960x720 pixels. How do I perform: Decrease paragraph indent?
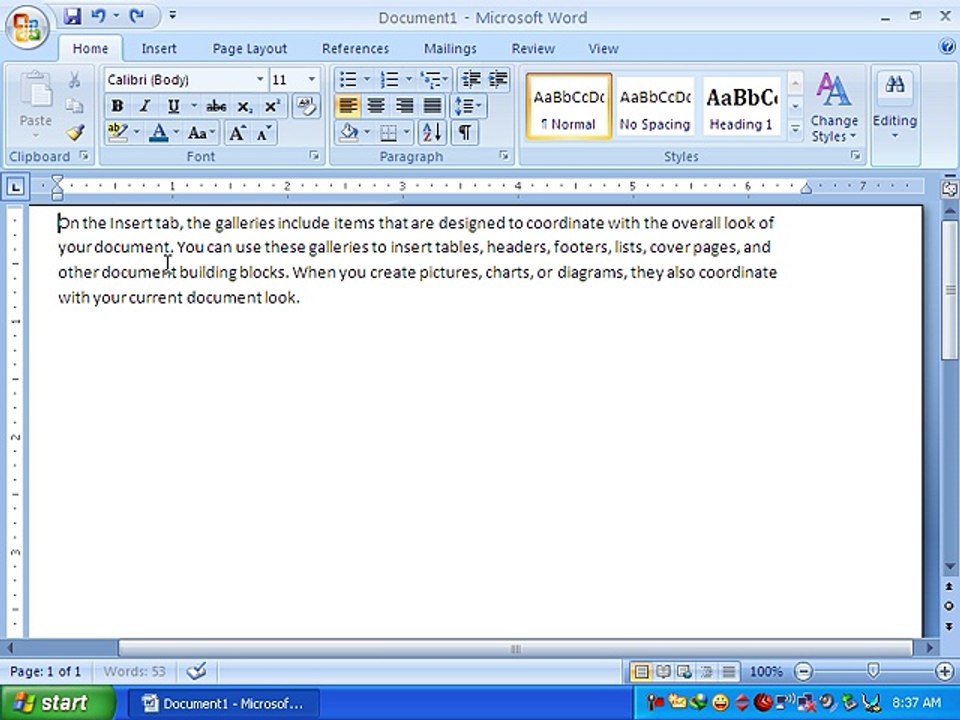tap(471, 80)
